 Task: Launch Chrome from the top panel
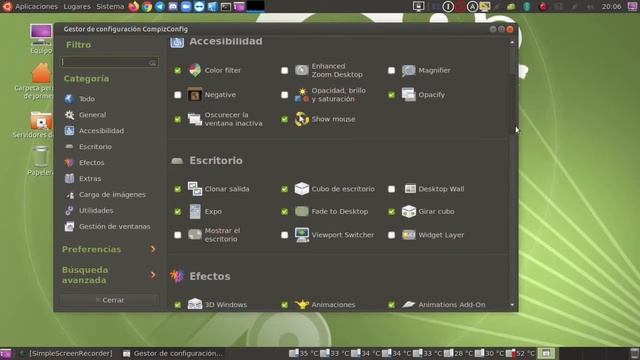click(147, 6)
